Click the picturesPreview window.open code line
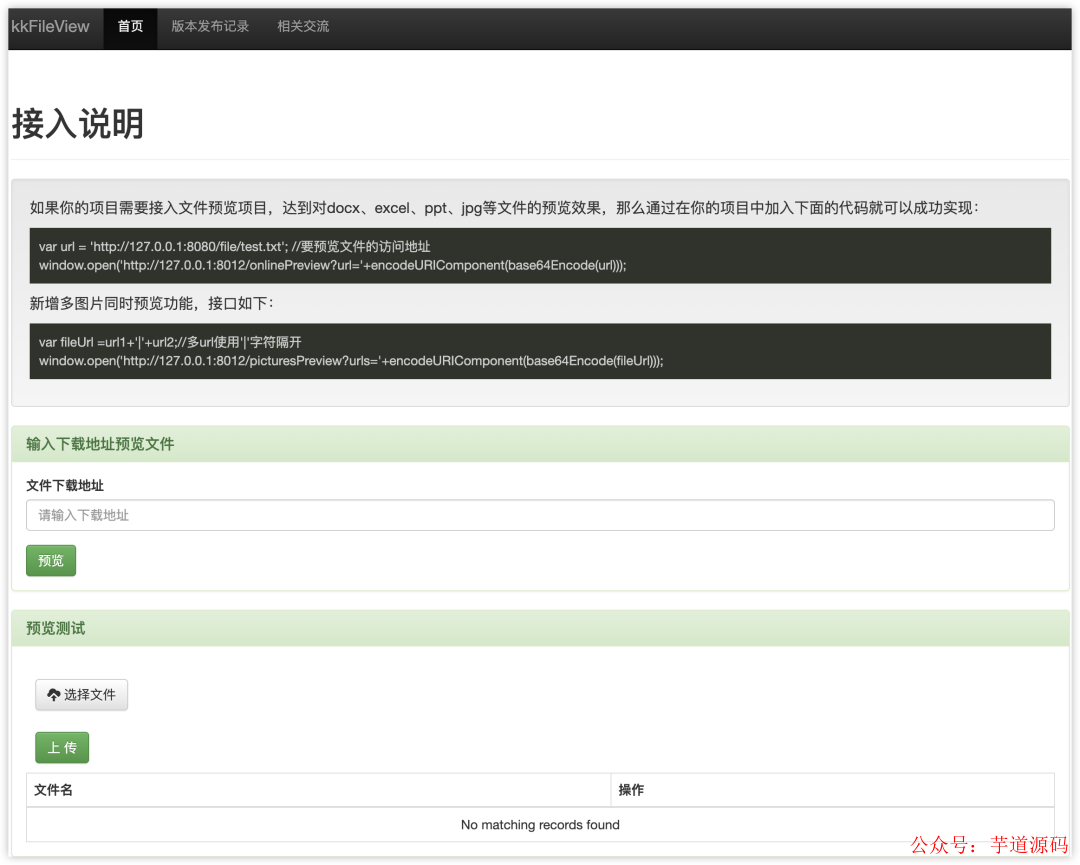The width and height of the screenshot is (1080, 865). pos(351,361)
